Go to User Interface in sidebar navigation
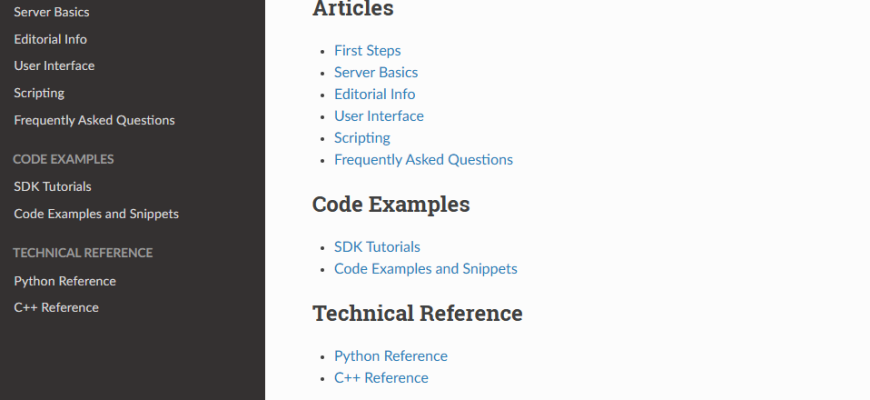The width and height of the screenshot is (870, 400). click(54, 66)
